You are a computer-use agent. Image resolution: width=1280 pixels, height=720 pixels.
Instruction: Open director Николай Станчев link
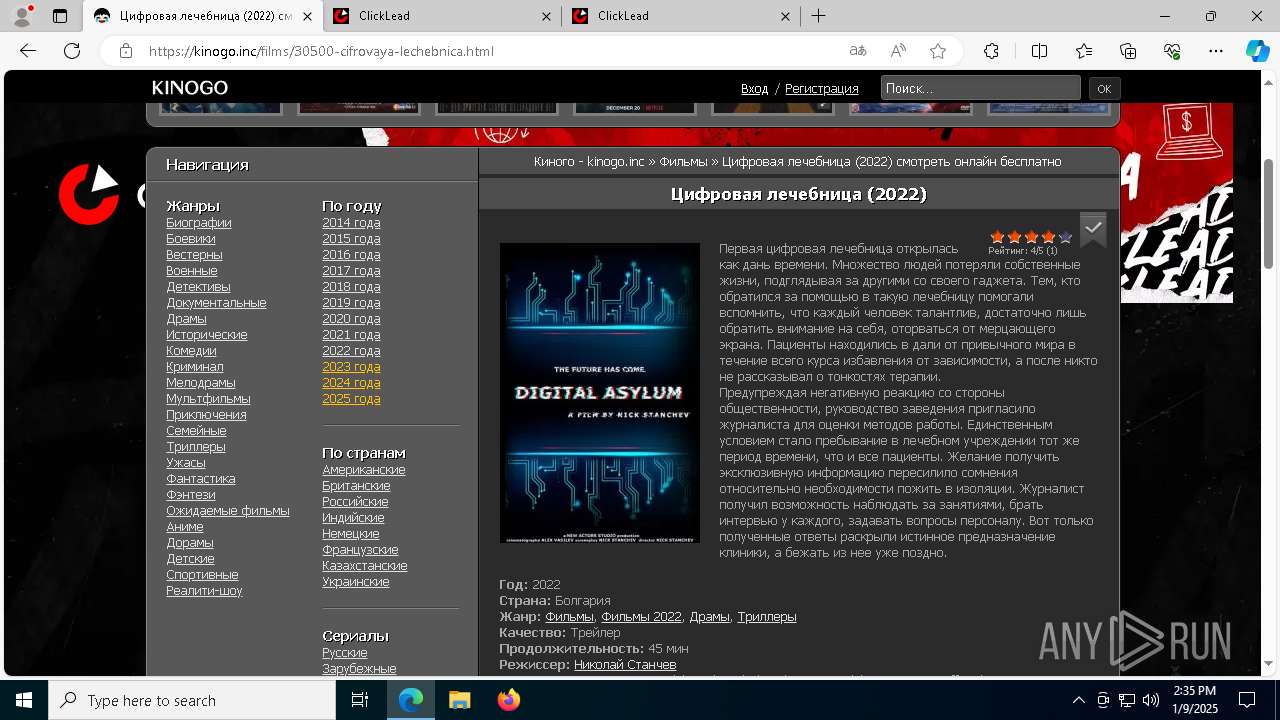(625, 664)
